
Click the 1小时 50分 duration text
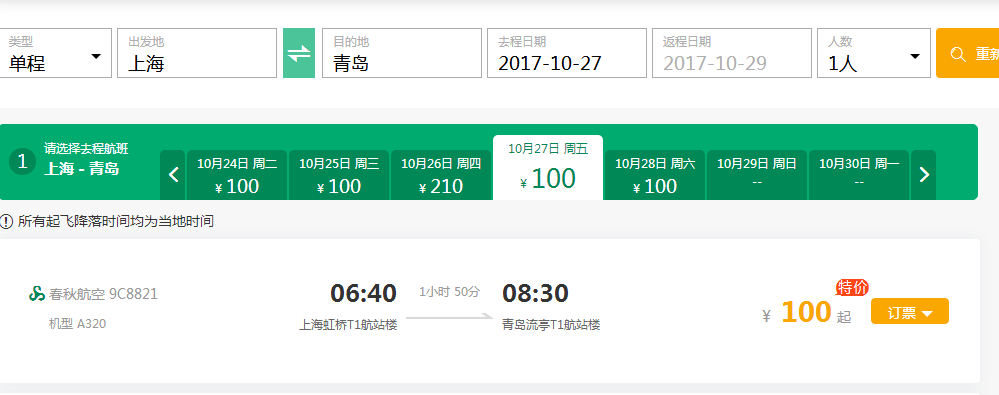tap(449, 292)
